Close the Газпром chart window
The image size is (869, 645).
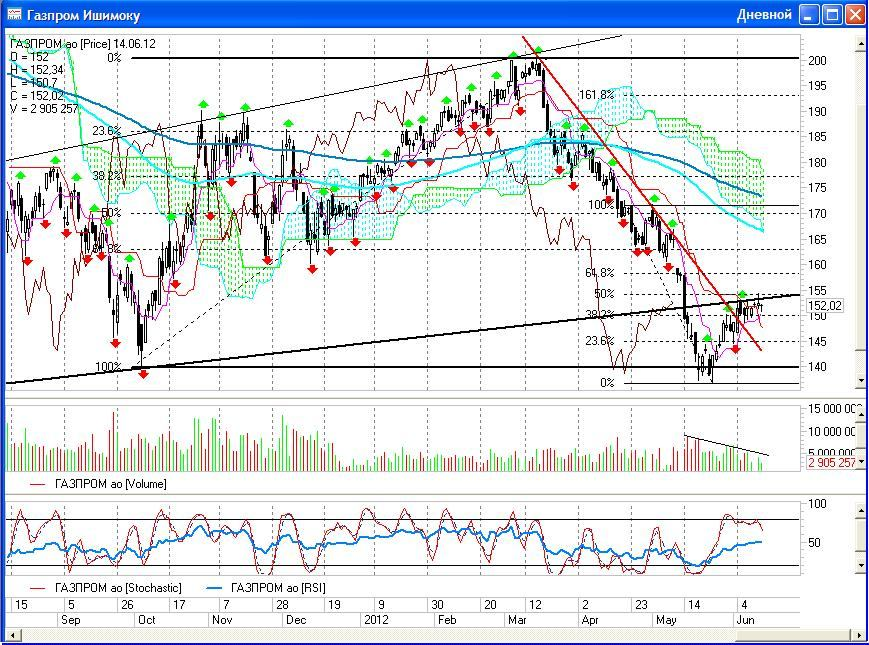(x=855, y=15)
